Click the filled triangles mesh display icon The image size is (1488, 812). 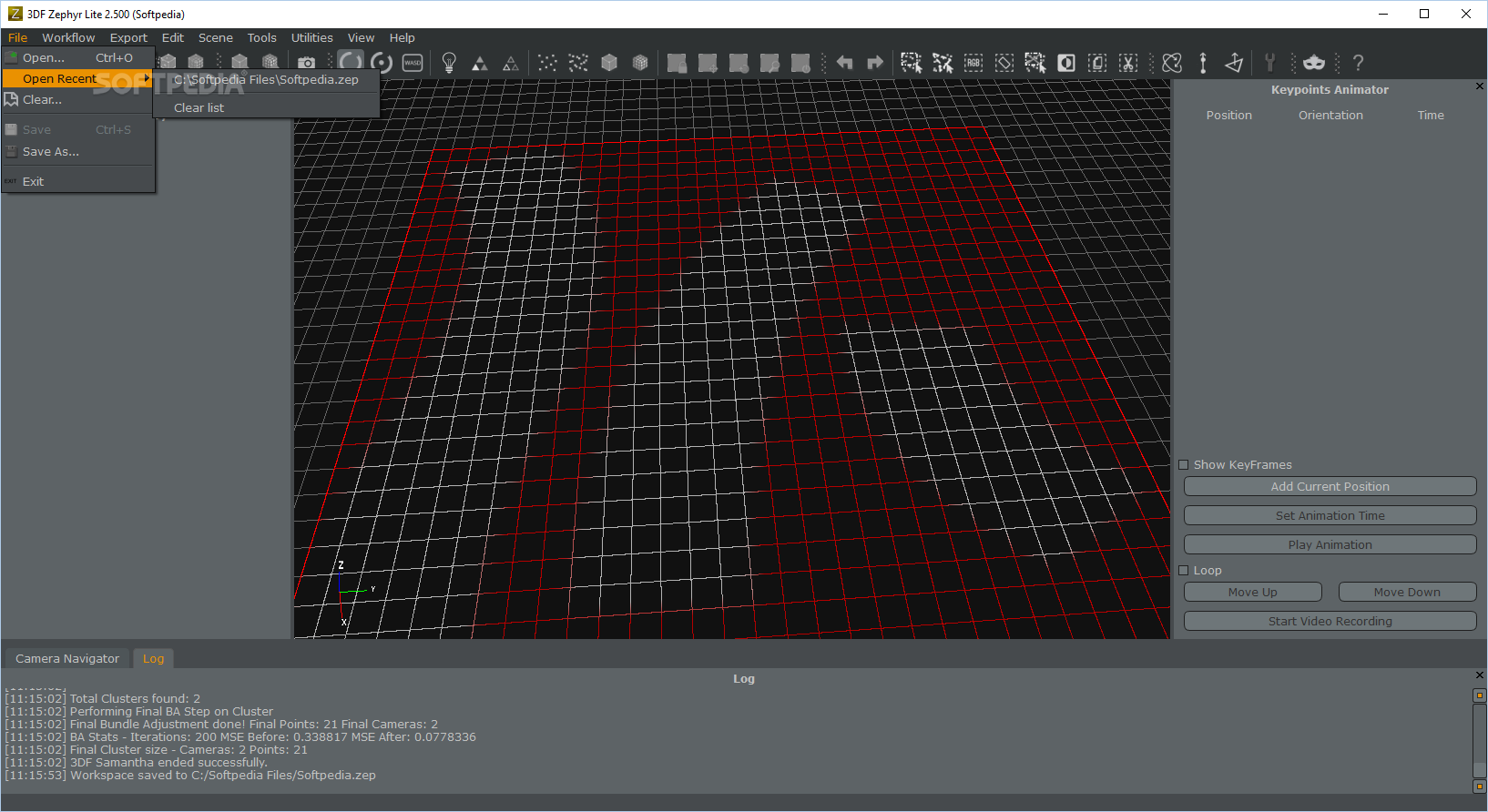(x=480, y=63)
